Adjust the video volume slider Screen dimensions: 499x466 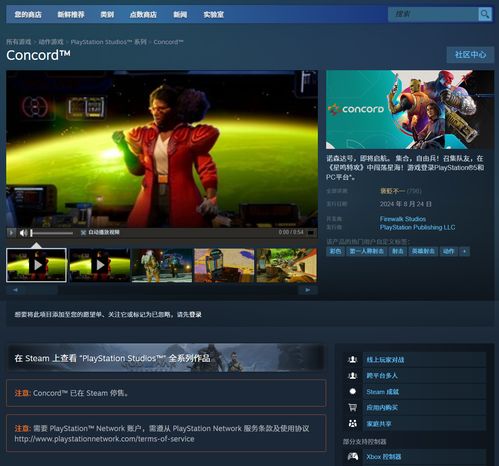pos(52,233)
